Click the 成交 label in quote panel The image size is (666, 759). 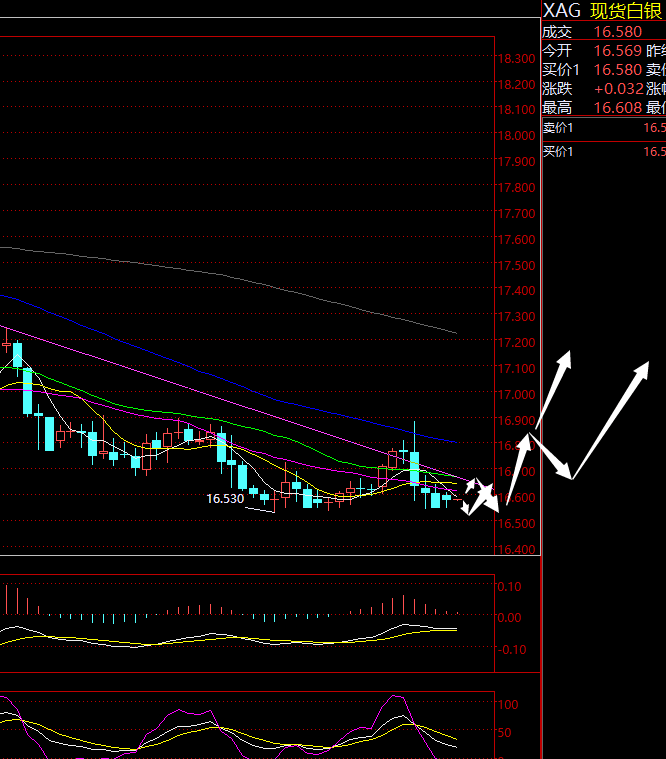(x=557, y=32)
